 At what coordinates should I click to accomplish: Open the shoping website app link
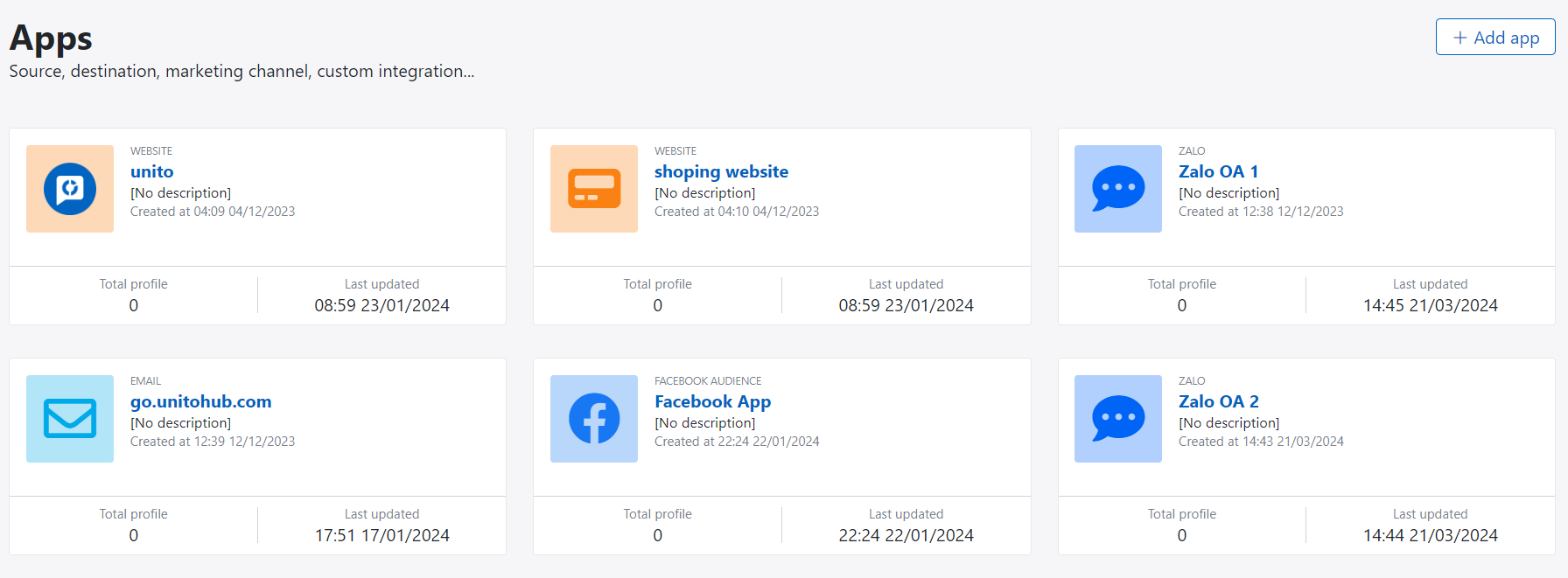pyautogui.click(x=721, y=171)
